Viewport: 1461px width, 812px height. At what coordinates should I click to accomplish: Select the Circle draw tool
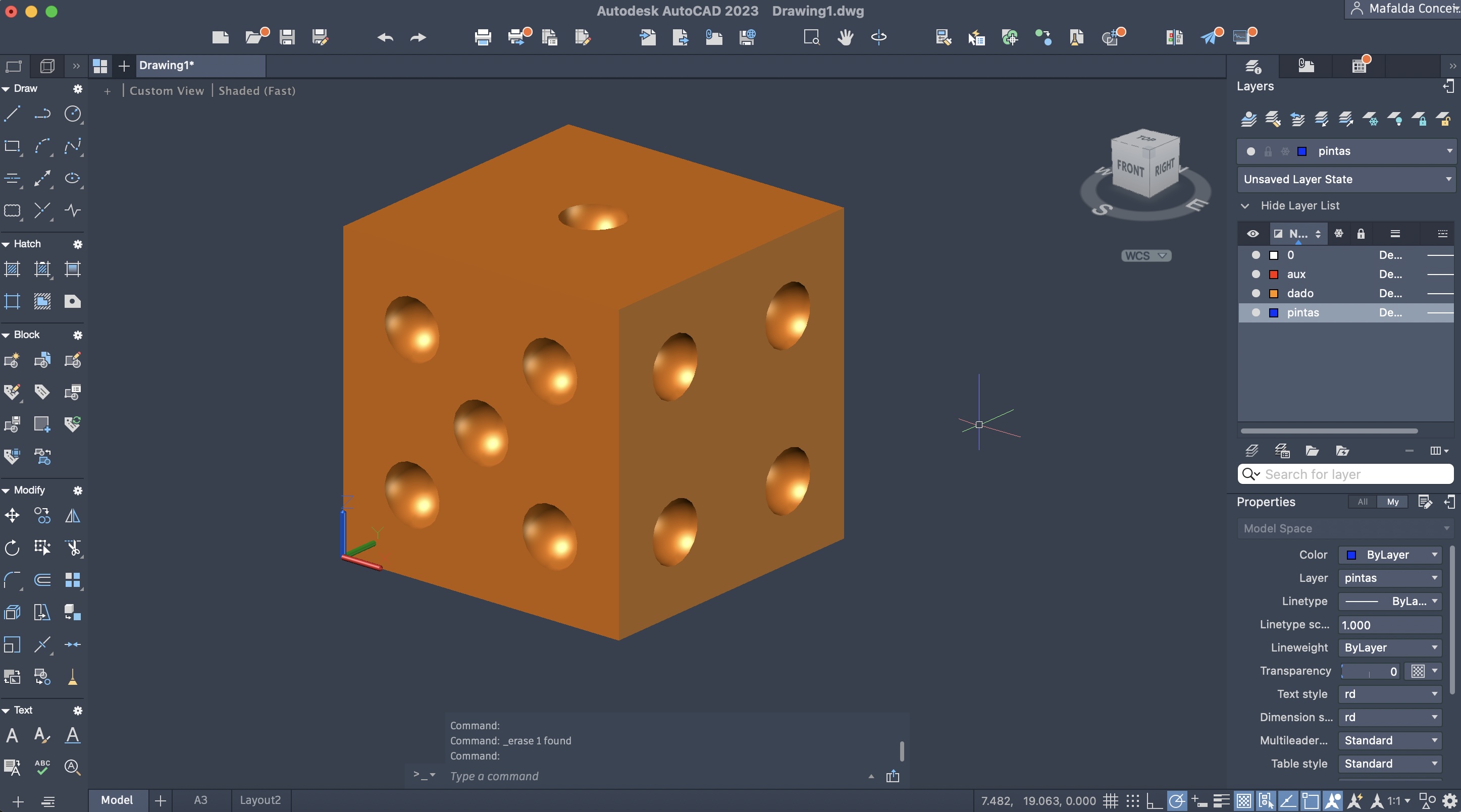coord(73,114)
